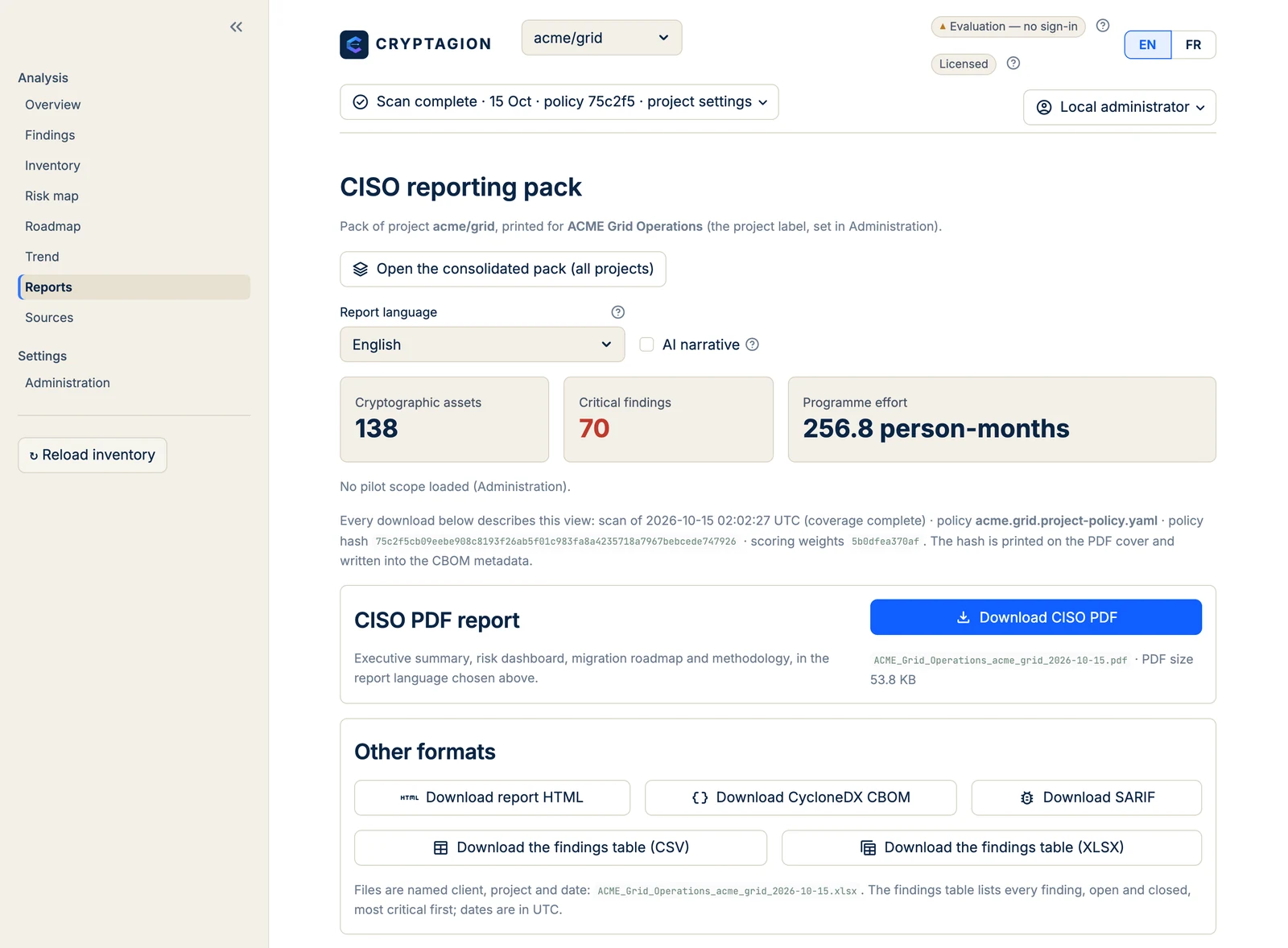Click Reload inventory button
Viewport: 1288px width, 948px height.
(x=93, y=455)
